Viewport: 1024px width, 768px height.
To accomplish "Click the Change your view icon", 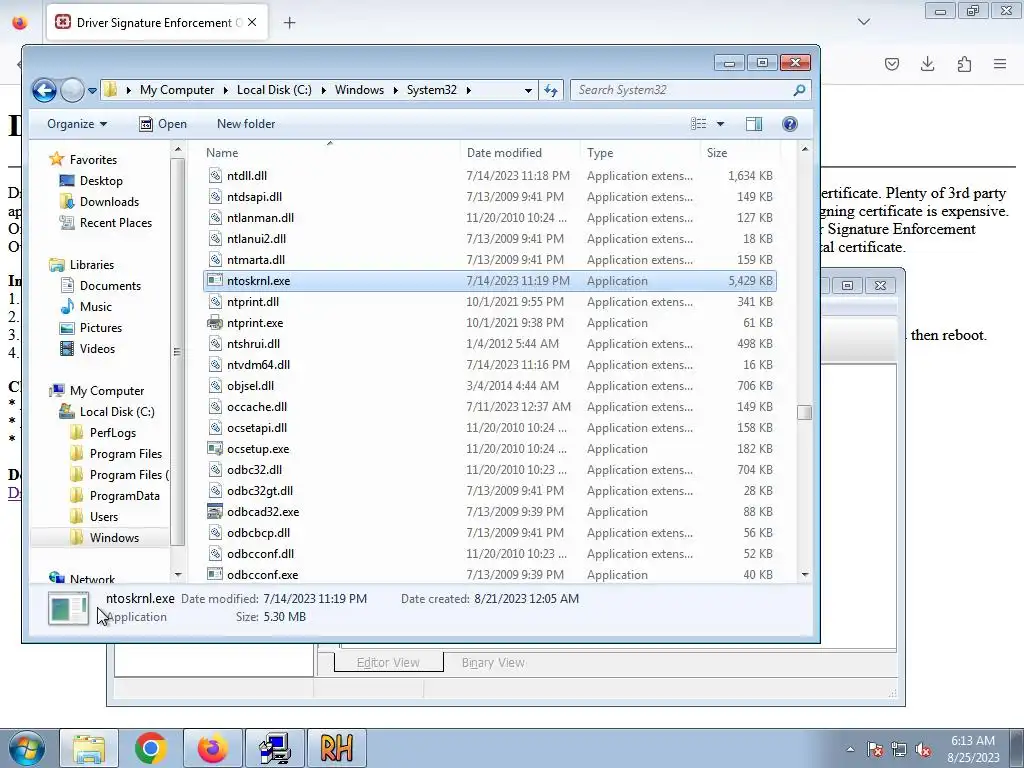I will [699, 123].
